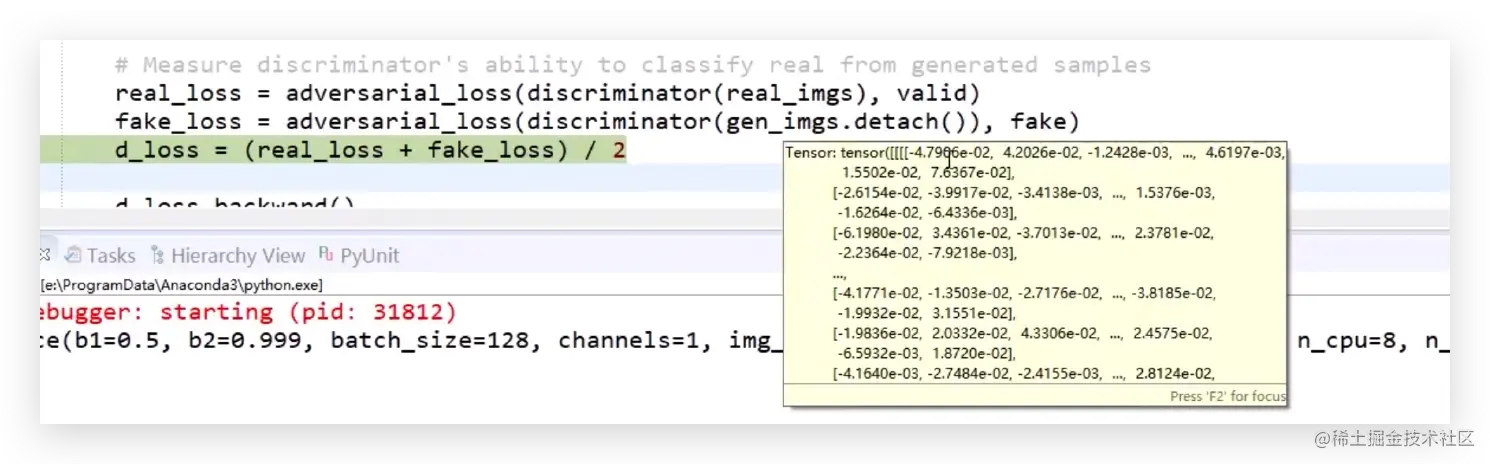Click the 'fake' argument ending the fake_loss line
The image size is (1490, 464).
coord(1038,121)
